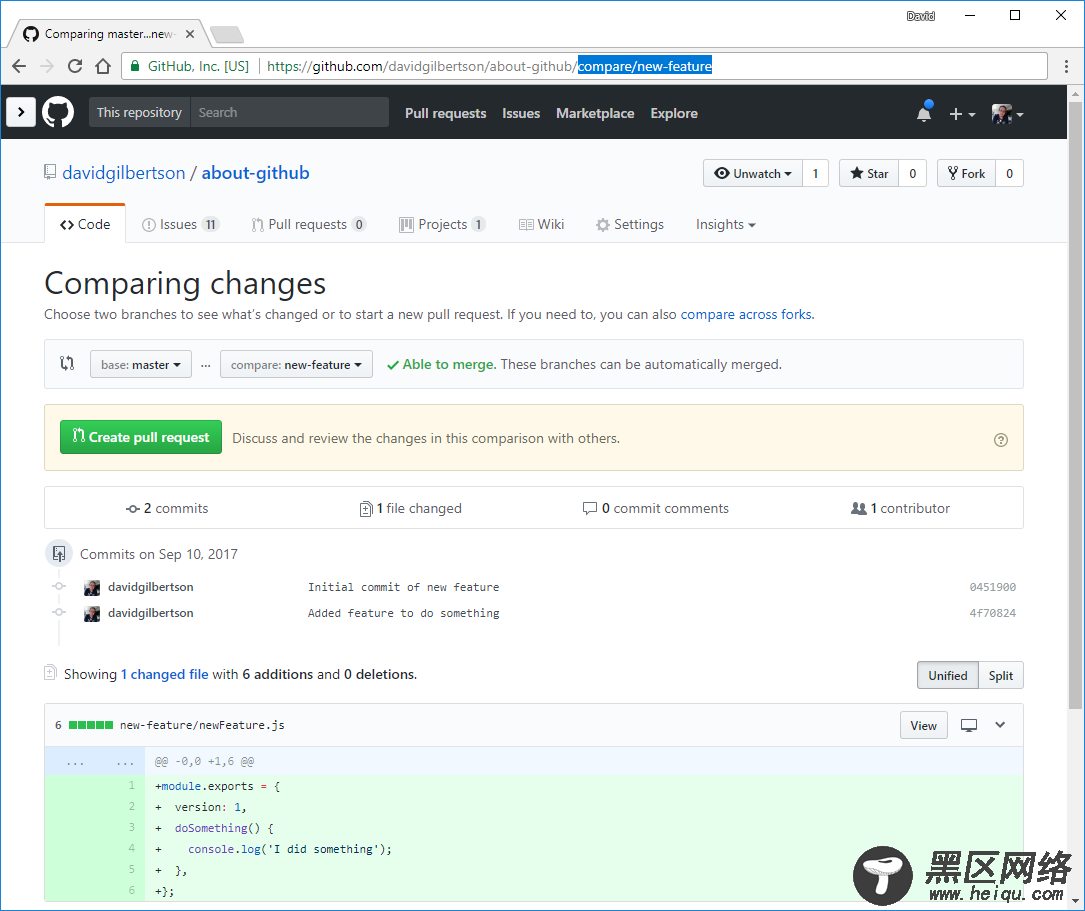Fork the repository
The height and width of the screenshot is (911, 1085).
pos(967,174)
